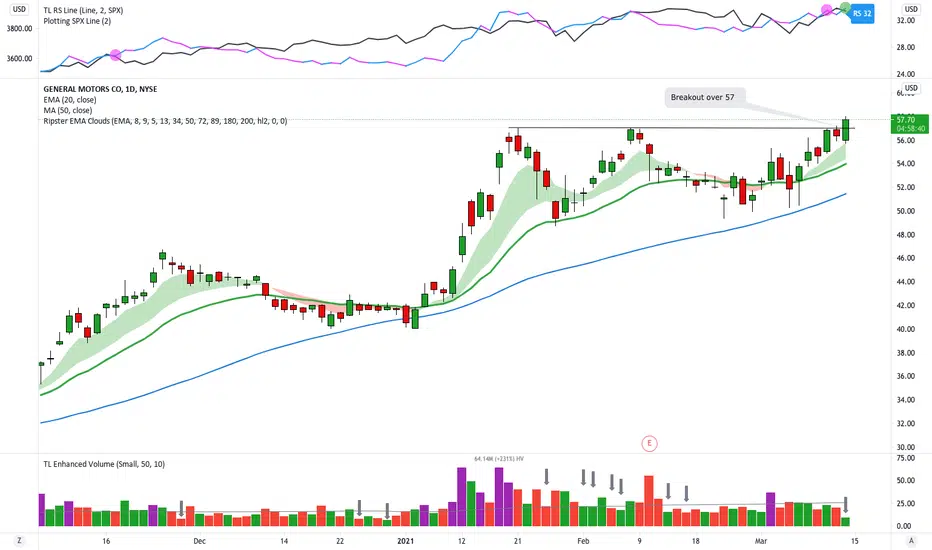Screen dimensions: 932x550
Task: Click the '64.14K (+231%) HV' volume label
Action: tap(499, 459)
